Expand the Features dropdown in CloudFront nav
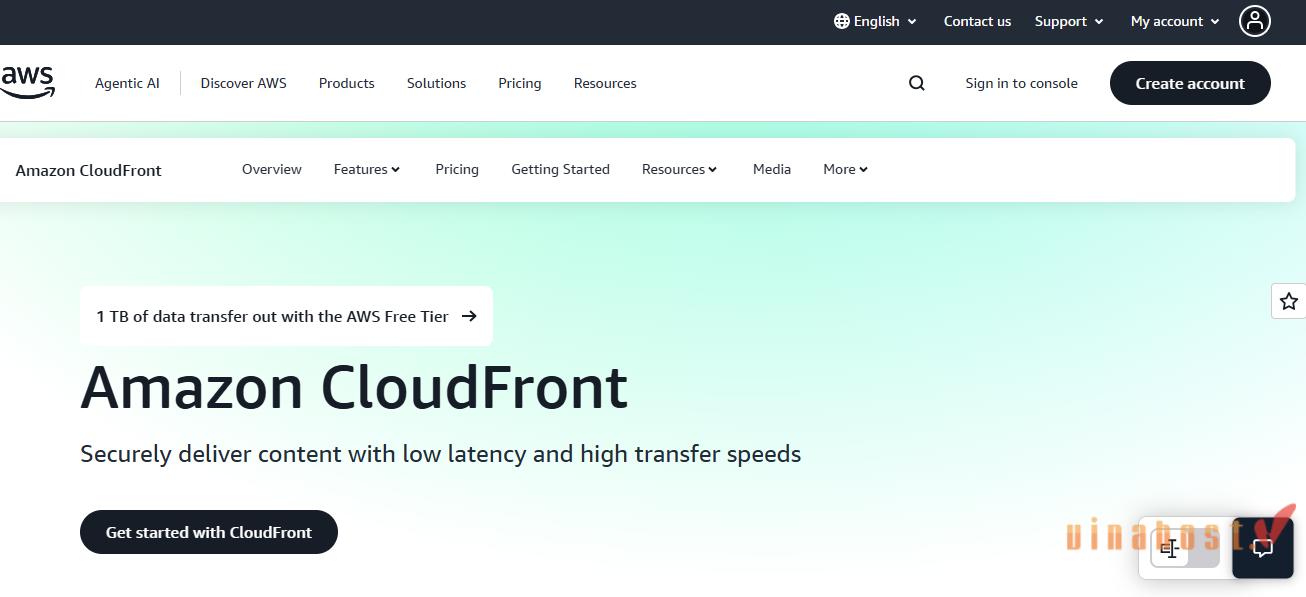 [x=367, y=170]
